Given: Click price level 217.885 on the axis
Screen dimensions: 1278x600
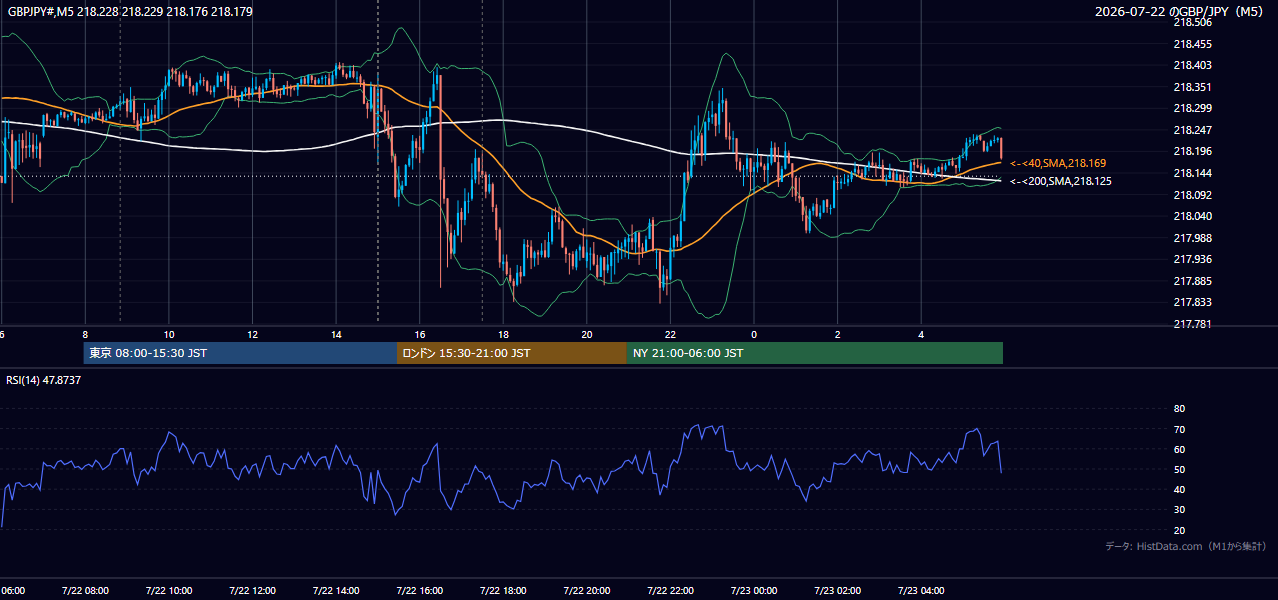Looking at the screenshot, I should 1192,281.
